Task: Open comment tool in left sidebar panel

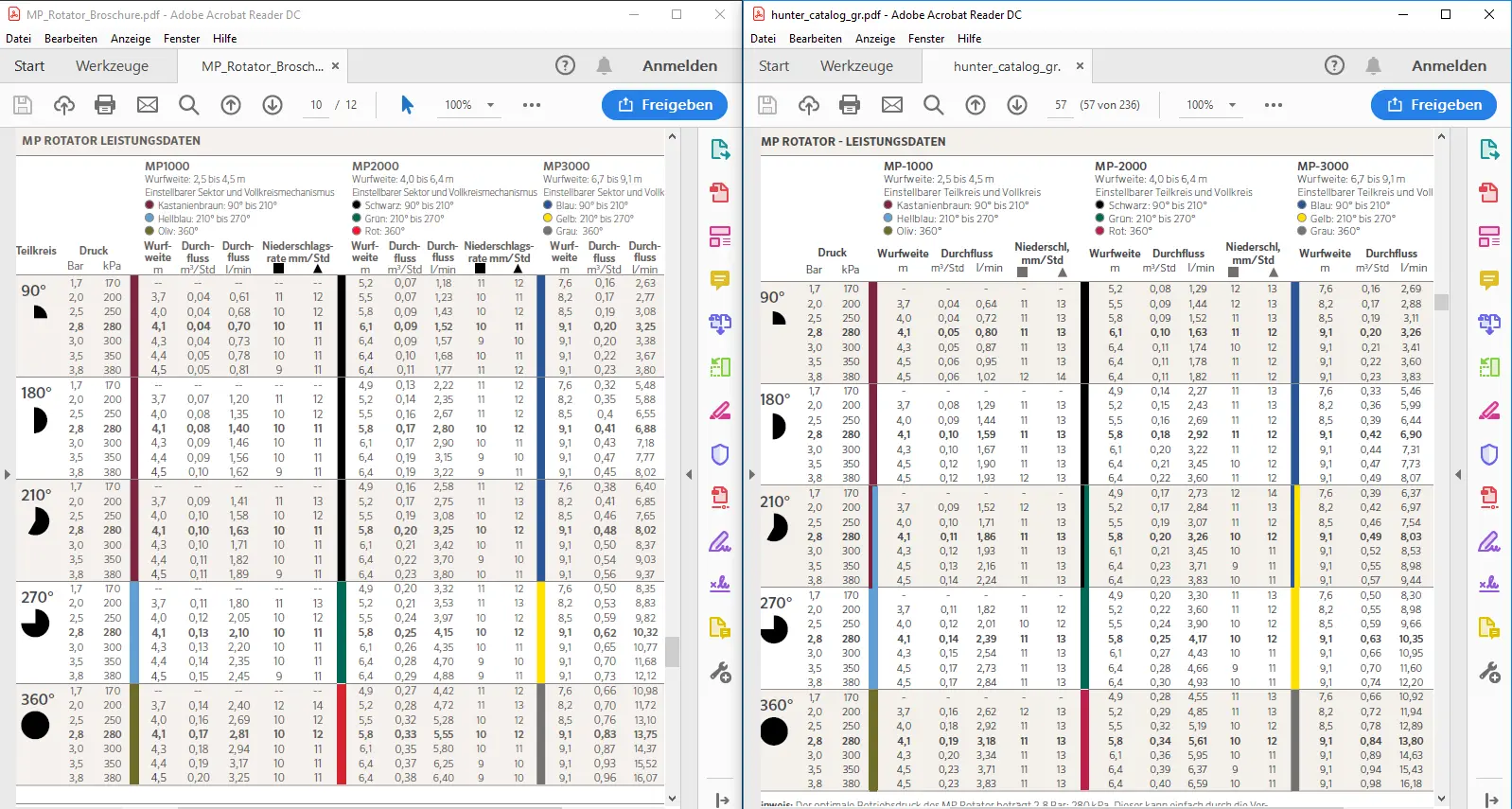Action: [720, 280]
